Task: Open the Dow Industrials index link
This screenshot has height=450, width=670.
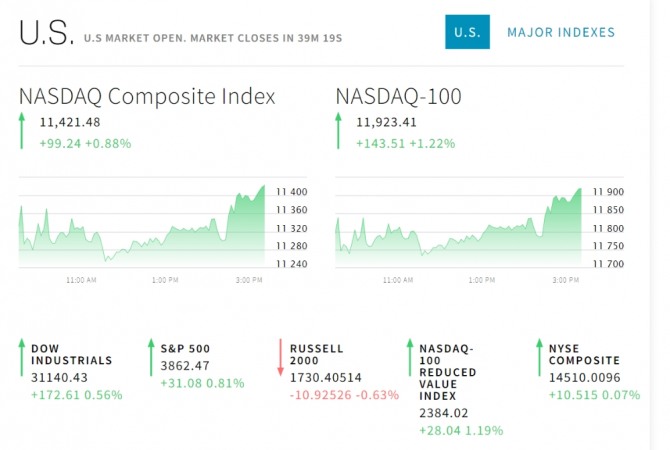Action: click(71, 355)
